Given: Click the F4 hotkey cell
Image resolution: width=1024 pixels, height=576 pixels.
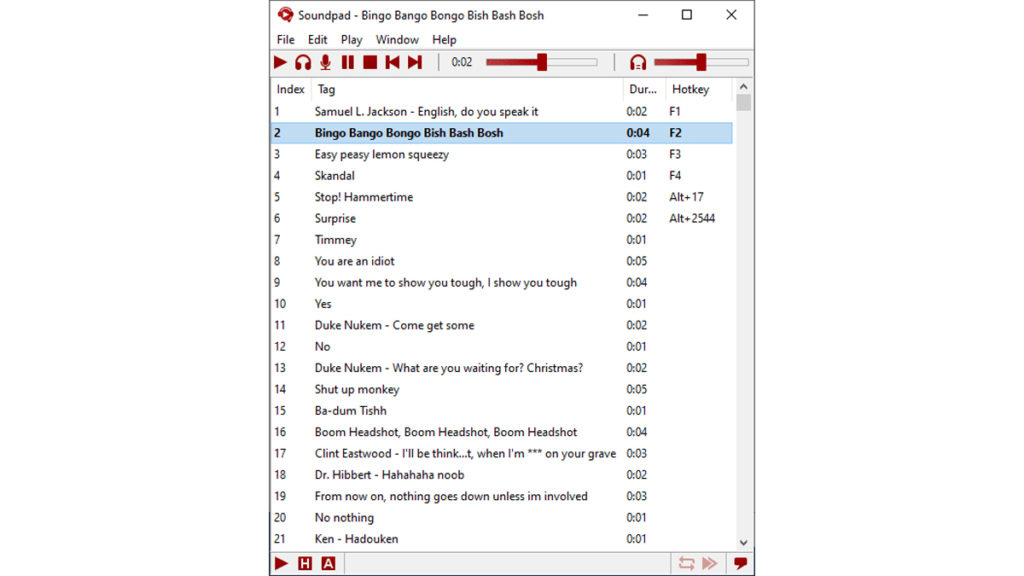Looking at the screenshot, I should pos(675,176).
